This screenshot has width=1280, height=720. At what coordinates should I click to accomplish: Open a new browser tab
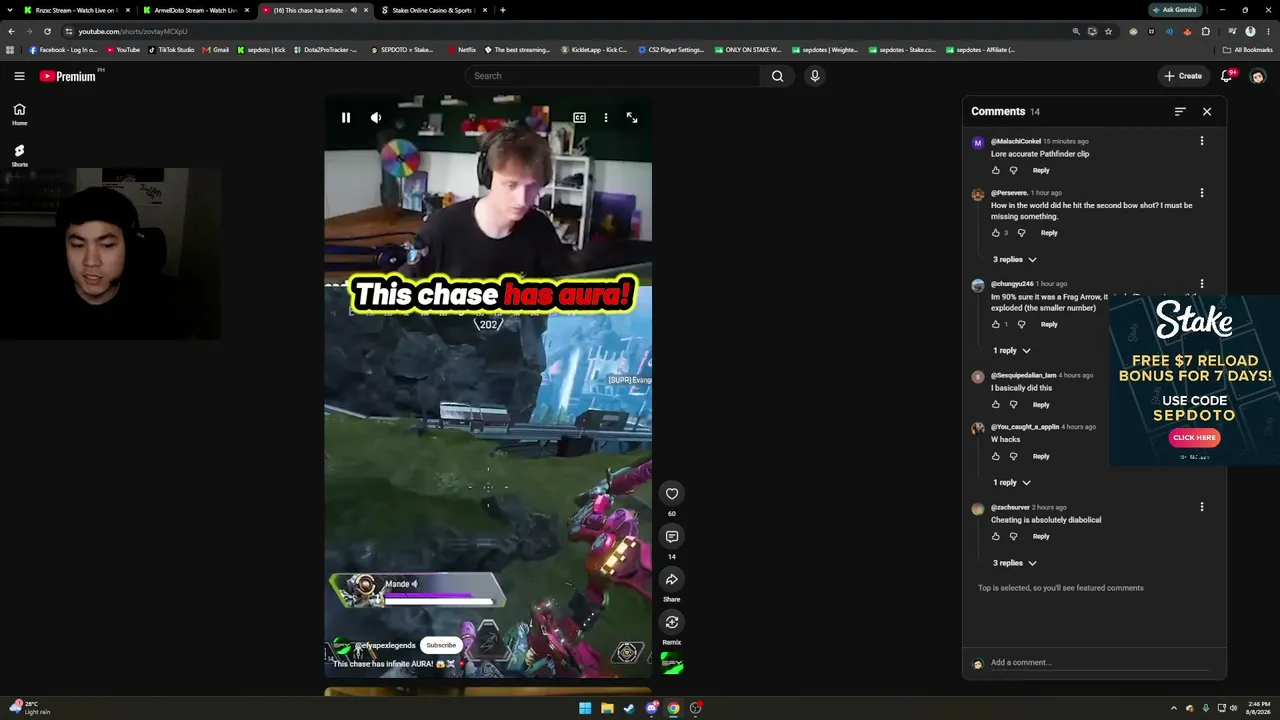click(502, 10)
